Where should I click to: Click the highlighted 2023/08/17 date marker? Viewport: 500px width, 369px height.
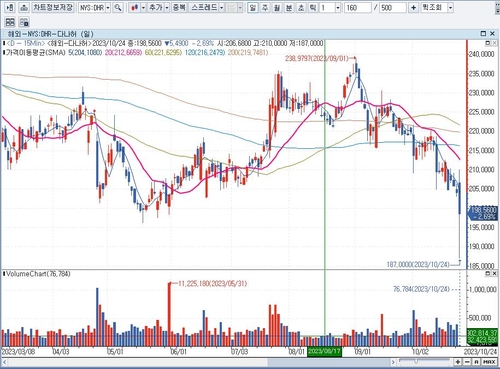[324, 351]
